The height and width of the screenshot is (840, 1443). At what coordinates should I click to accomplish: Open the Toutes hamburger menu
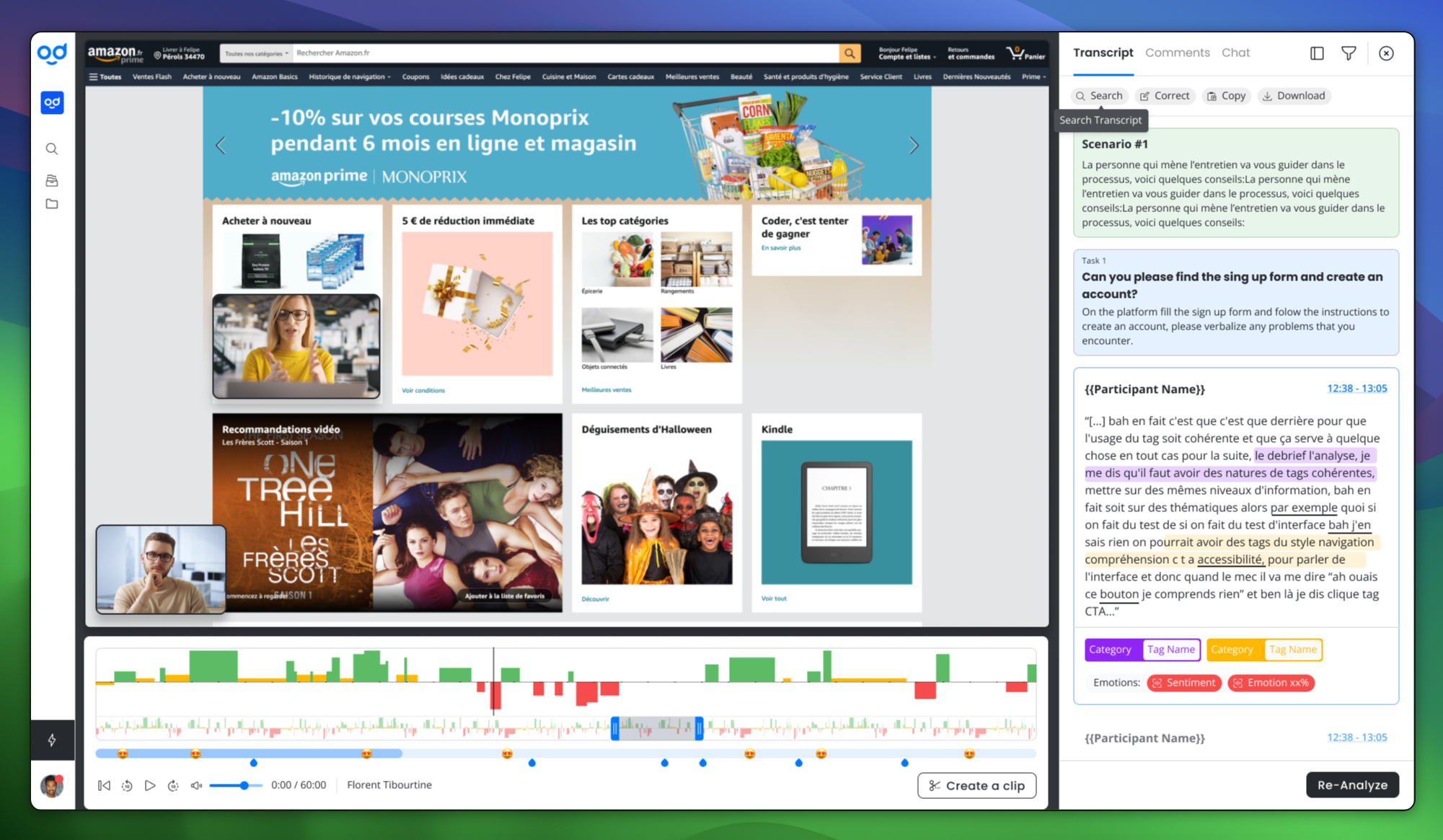point(105,76)
